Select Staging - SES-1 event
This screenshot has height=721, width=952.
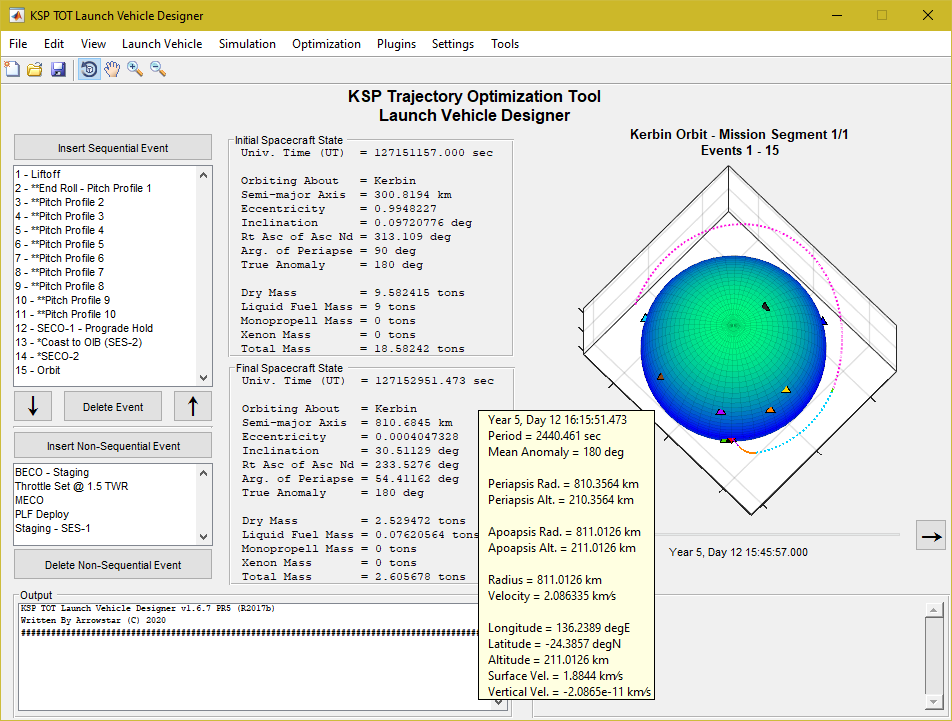[105, 528]
